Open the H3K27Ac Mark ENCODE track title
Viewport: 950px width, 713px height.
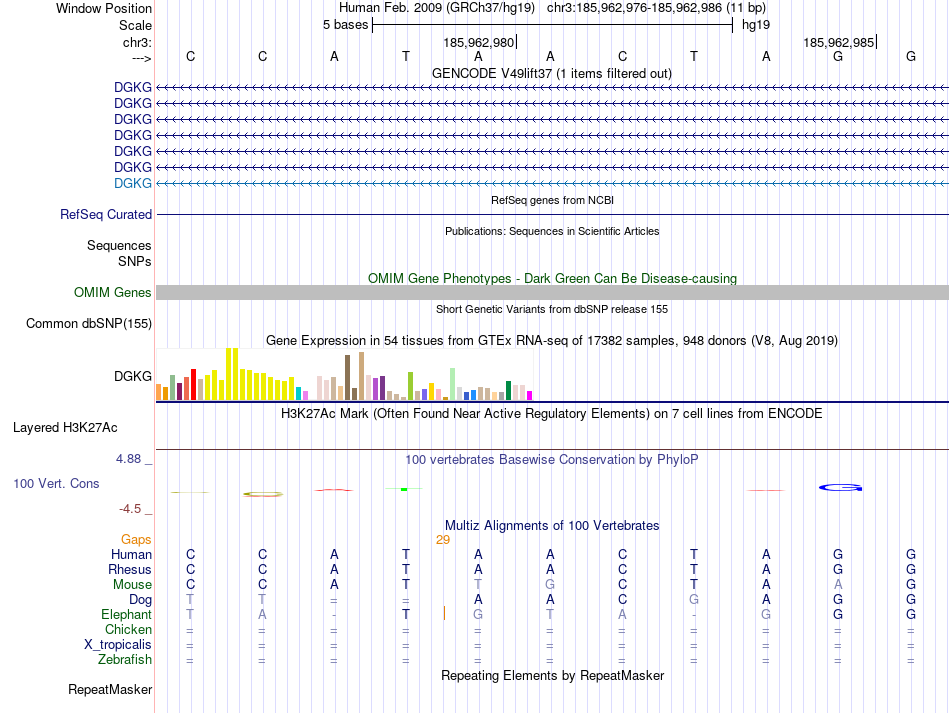pos(552,414)
